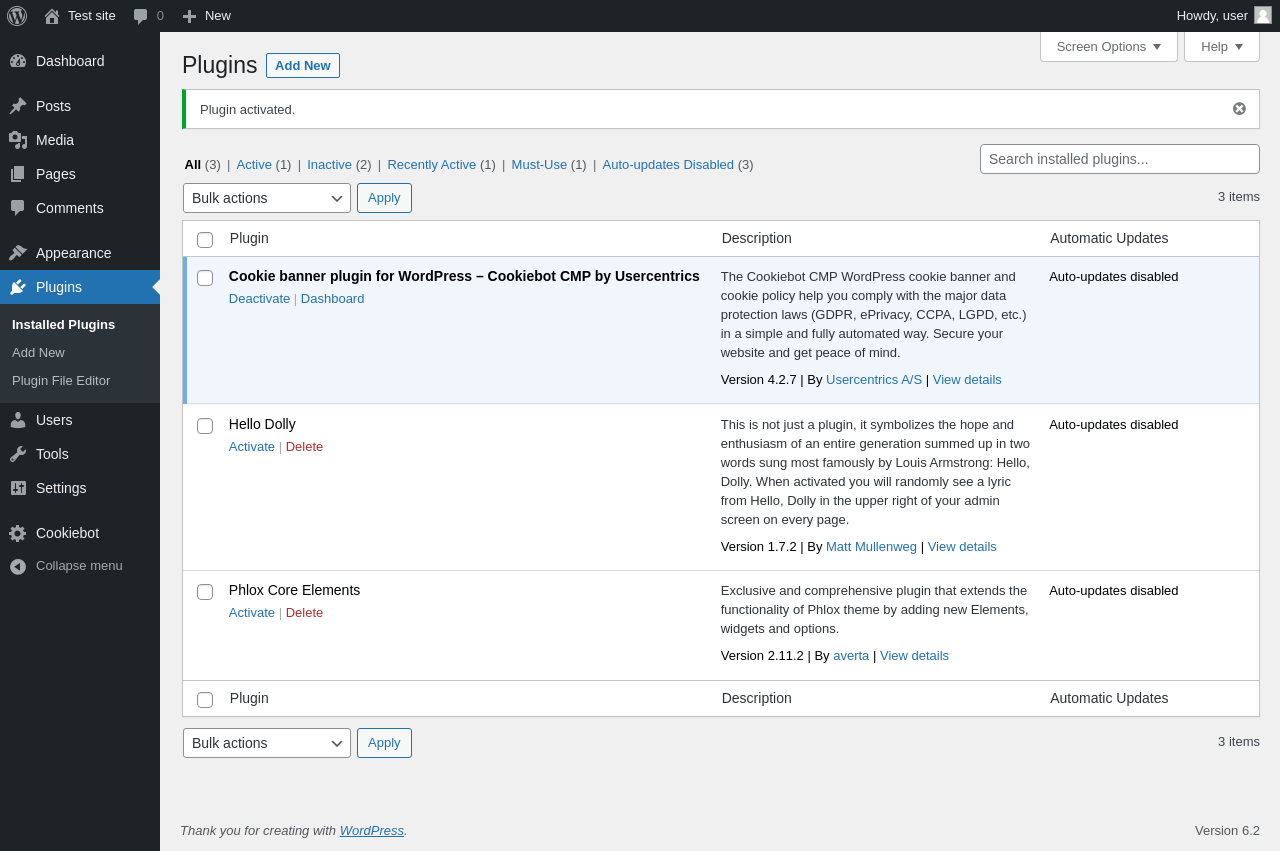Click the Add New button beside Plugins heading
The width and height of the screenshot is (1280, 851).
pyautogui.click(x=303, y=65)
